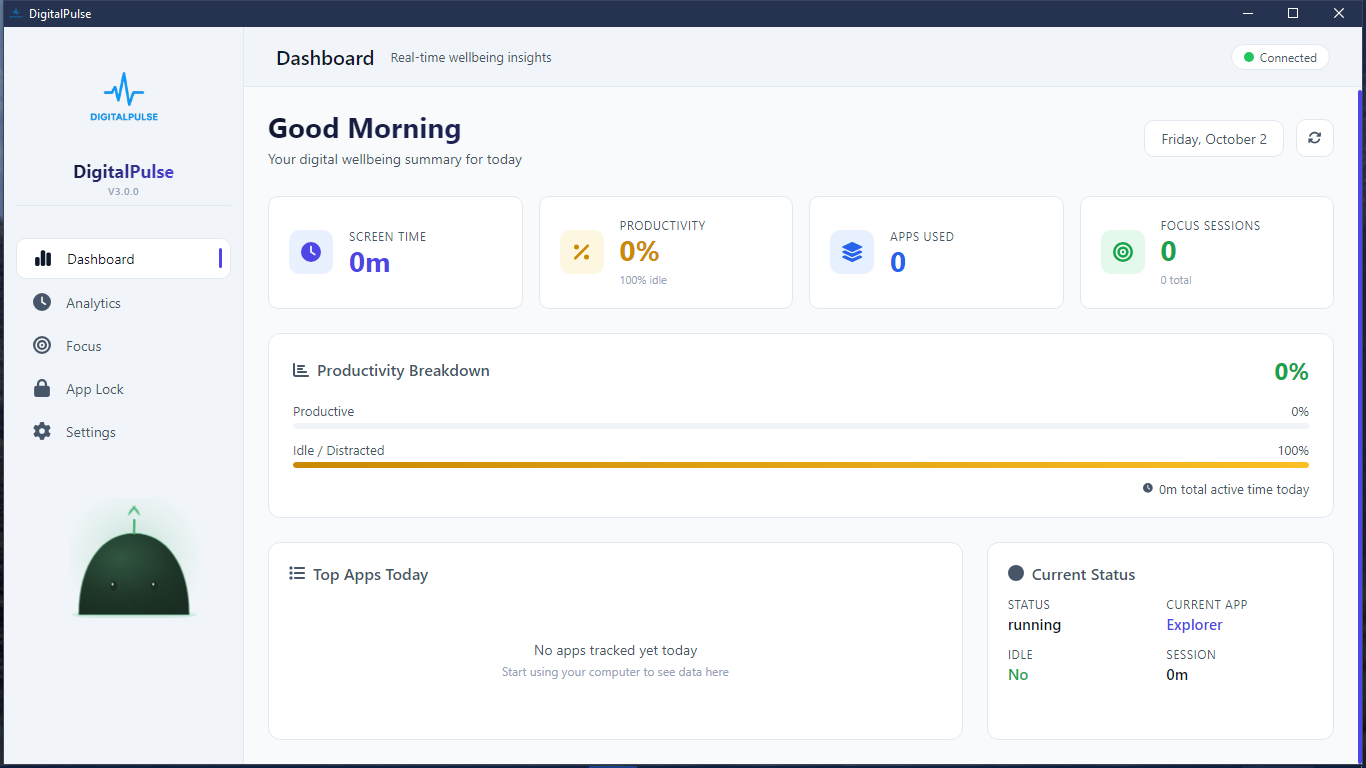Click the 'running' status value

[1034, 625]
